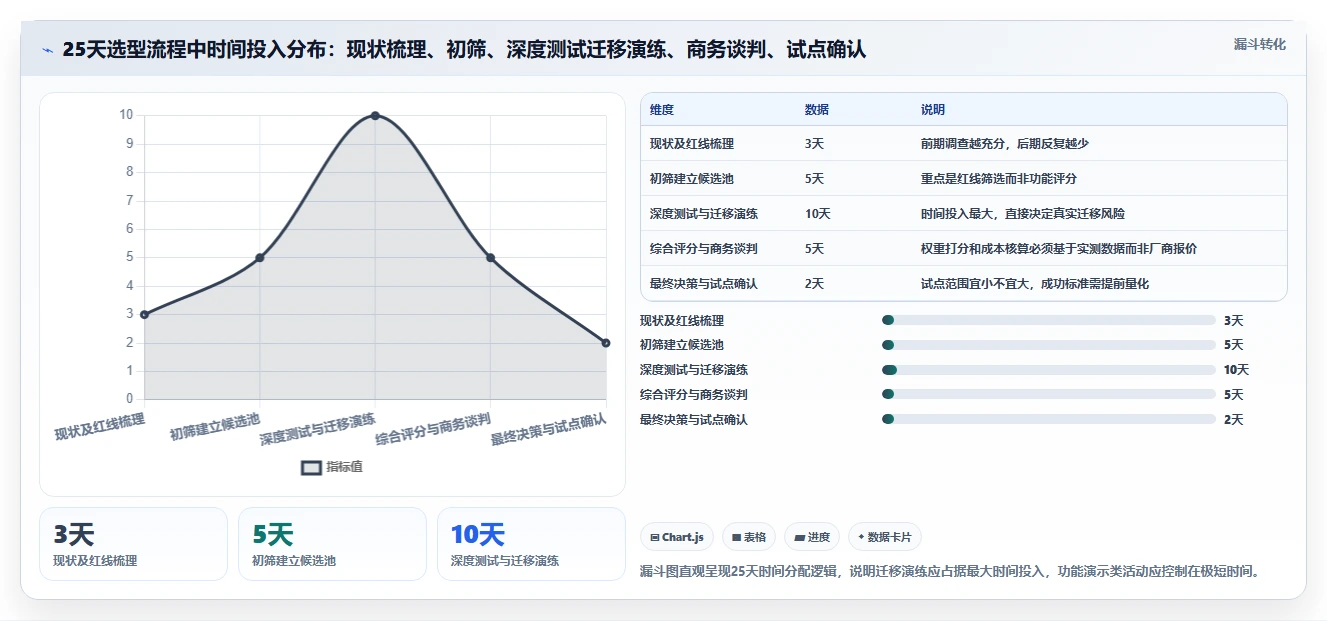Image resolution: width=1327 pixels, height=621 pixels.
Task: Open the 3天 现状及红线梳理 stat card
Action: tap(134, 544)
